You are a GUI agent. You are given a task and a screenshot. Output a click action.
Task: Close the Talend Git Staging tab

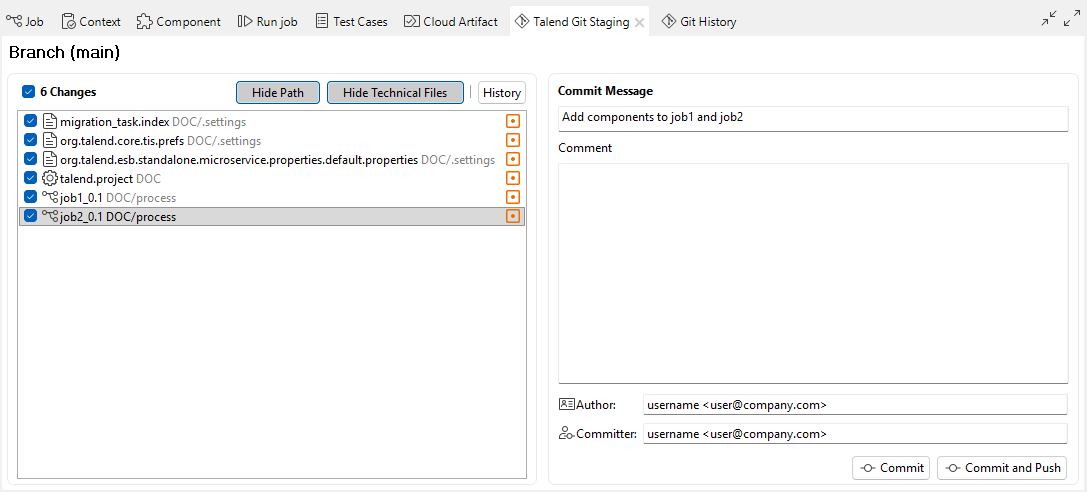click(640, 22)
